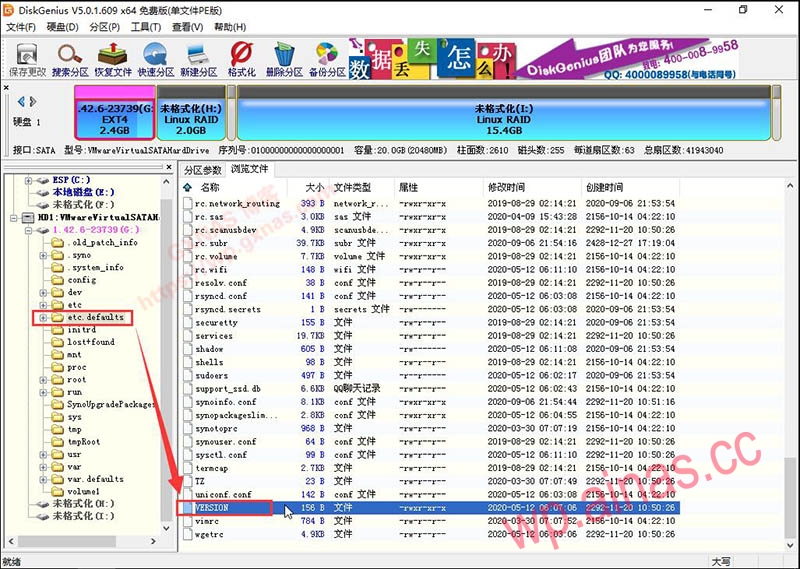Go to previous disk with left arrow
Screen dimensions: 800x569
point(21,102)
